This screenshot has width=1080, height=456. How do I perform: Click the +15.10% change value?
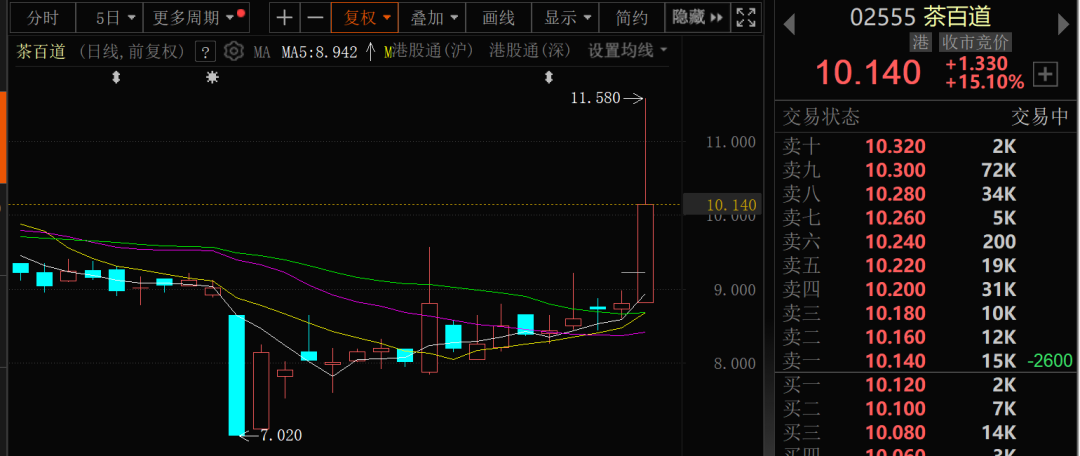[985, 83]
